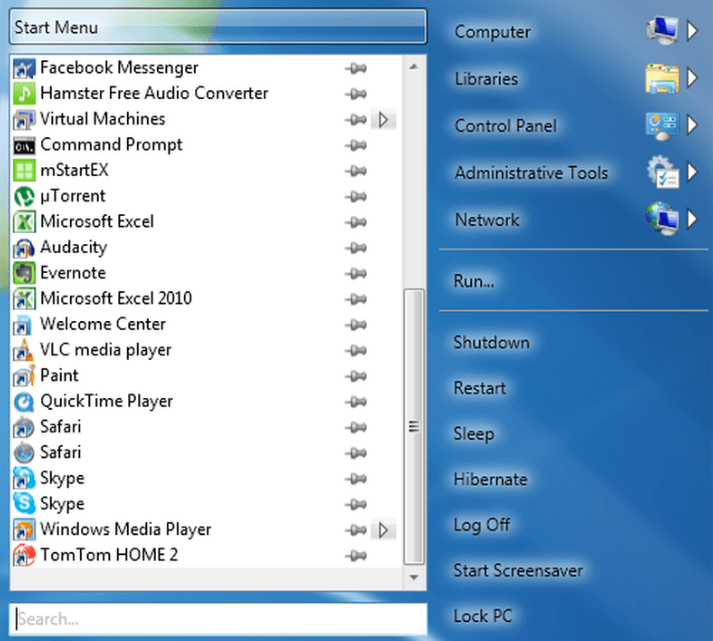Viewport: 713px width, 641px height.
Task: Pin Facebook Messenger using its pushpin
Action: click(x=356, y=69)
